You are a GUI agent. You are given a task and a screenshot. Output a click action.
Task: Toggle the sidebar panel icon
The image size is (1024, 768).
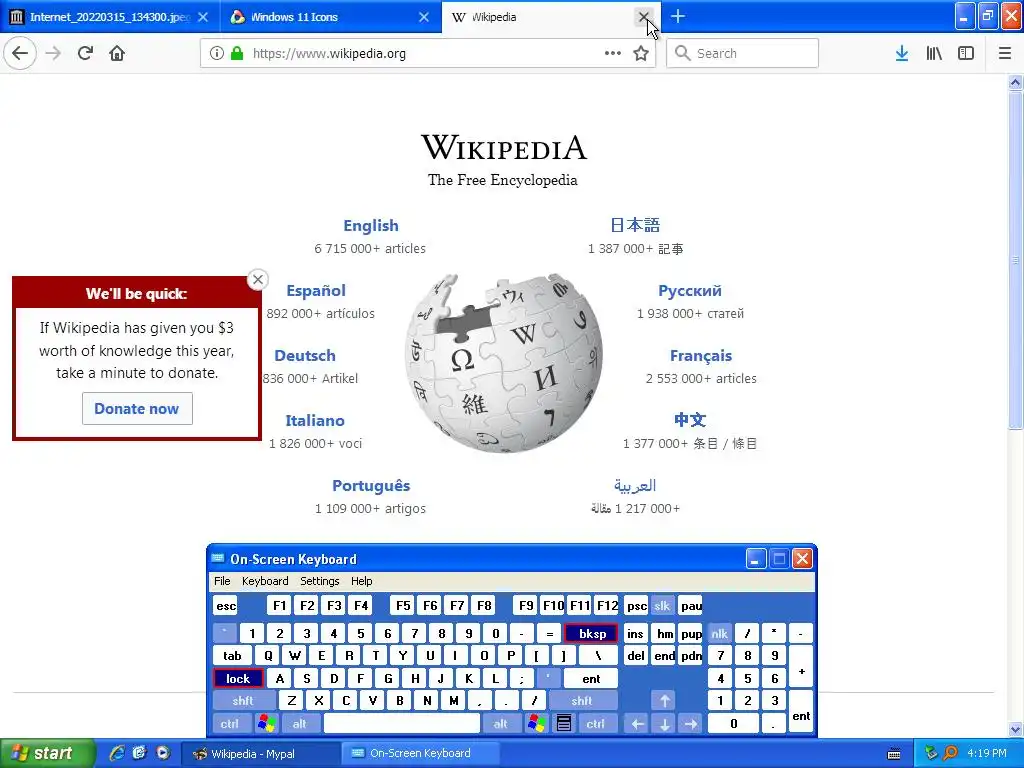[x=966, y=53]
